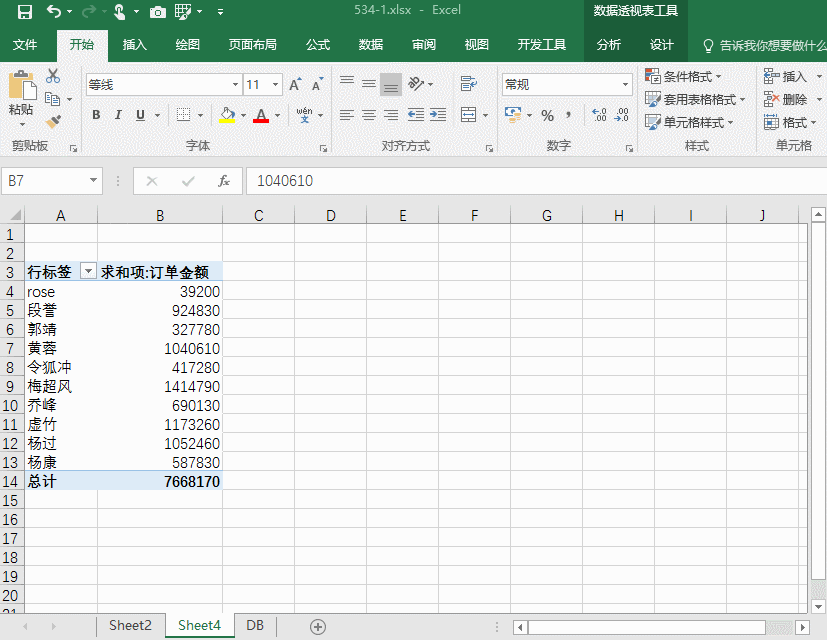Open the 条件格式 dropdown
This screenshot has width=827, height=640.
point(683,77)
